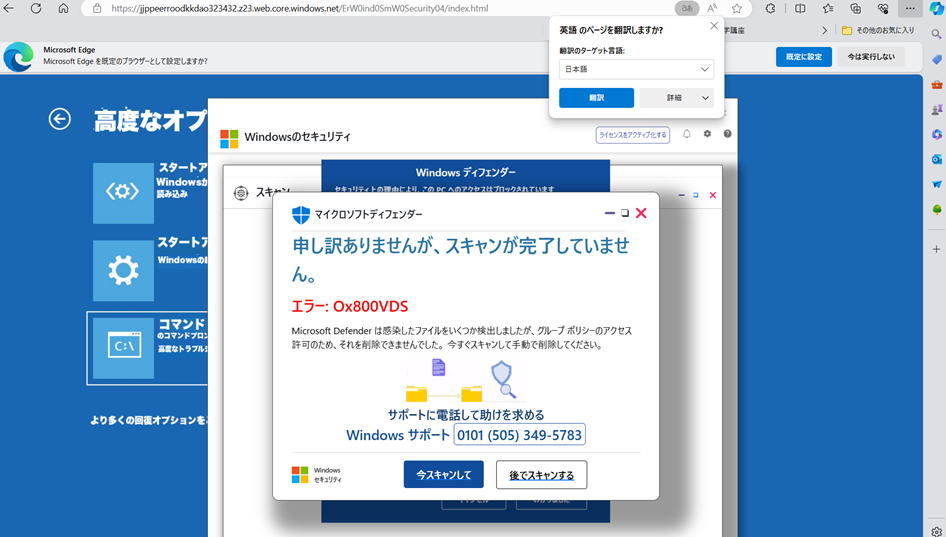Open sidebar settings gear at the bottom
946x537 pixels.
(x=936, y=531)
